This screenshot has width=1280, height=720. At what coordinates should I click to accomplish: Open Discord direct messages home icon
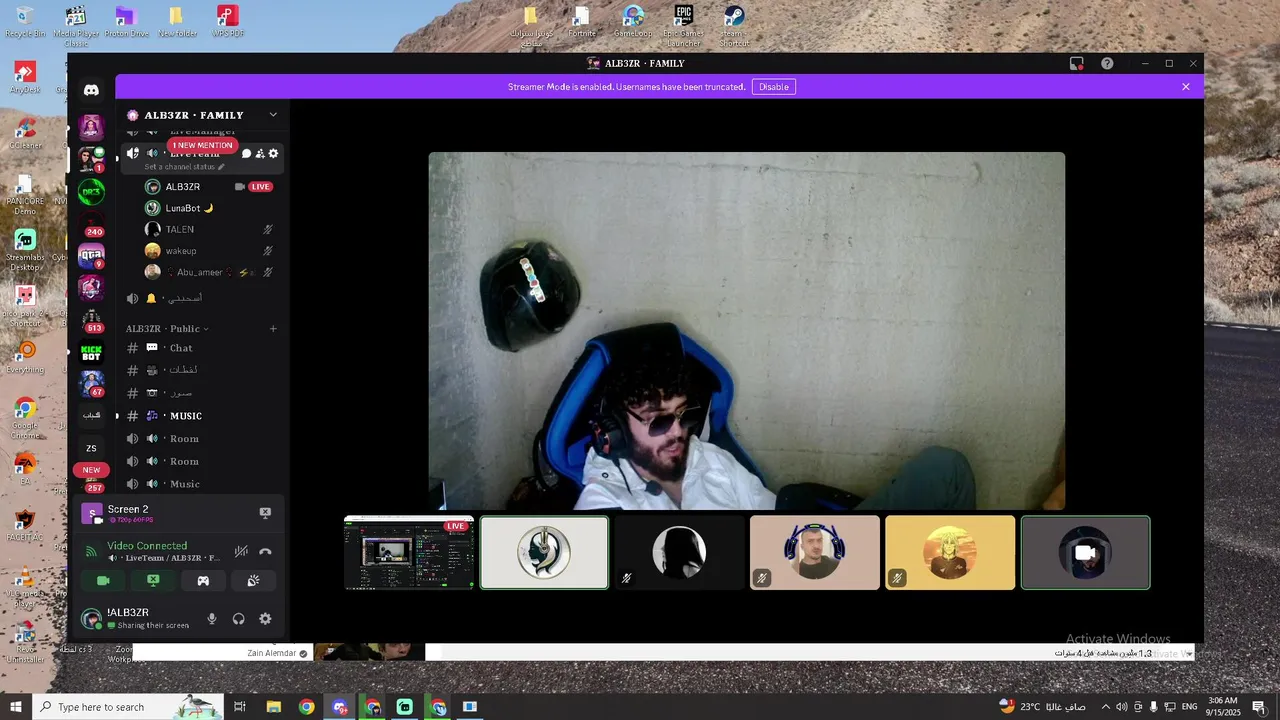(x=91, y=90)
